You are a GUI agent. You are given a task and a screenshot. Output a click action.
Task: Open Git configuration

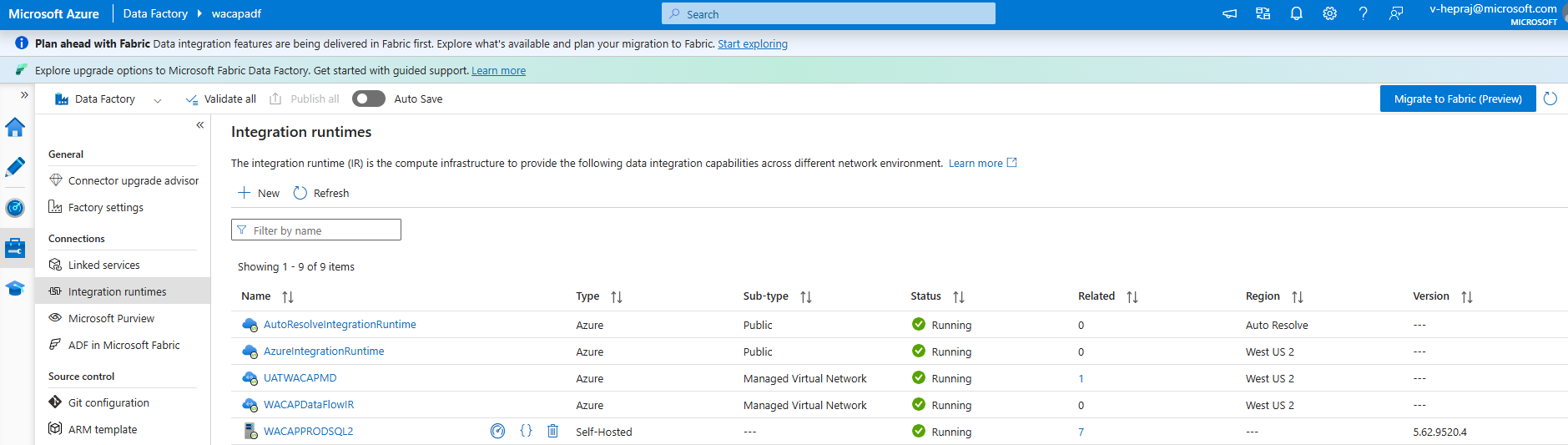pyautogui.click(x=98, y=402)
